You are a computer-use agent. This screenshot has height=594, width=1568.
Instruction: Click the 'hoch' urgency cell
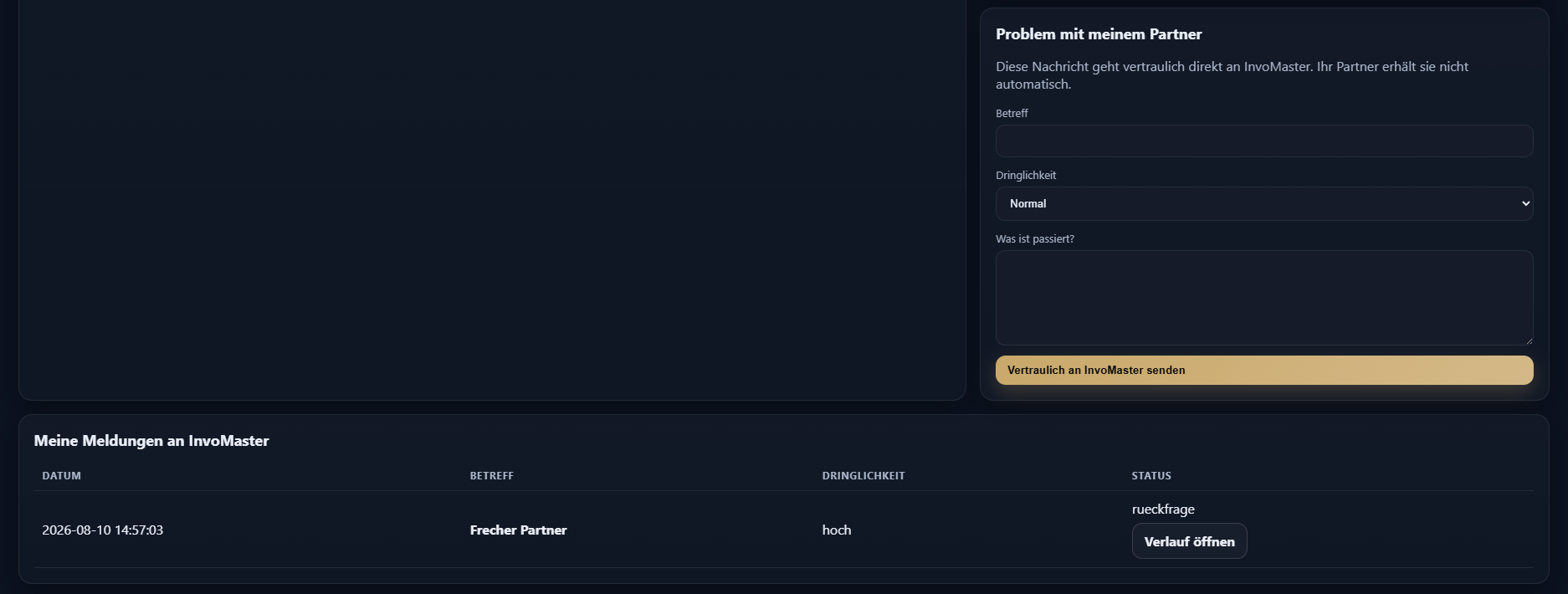[x=837, y=530]
